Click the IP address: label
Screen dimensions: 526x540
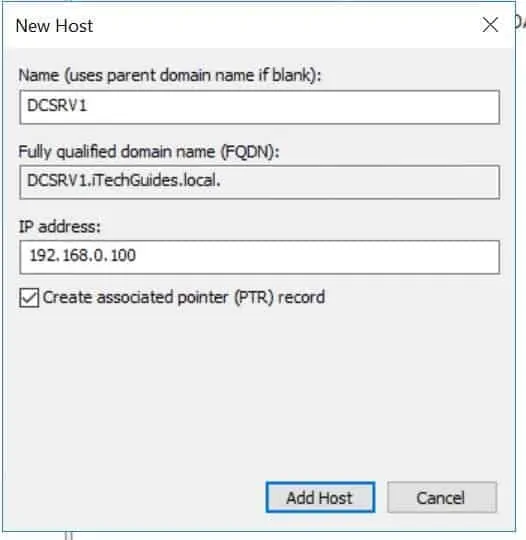click(x=59, y=227)
